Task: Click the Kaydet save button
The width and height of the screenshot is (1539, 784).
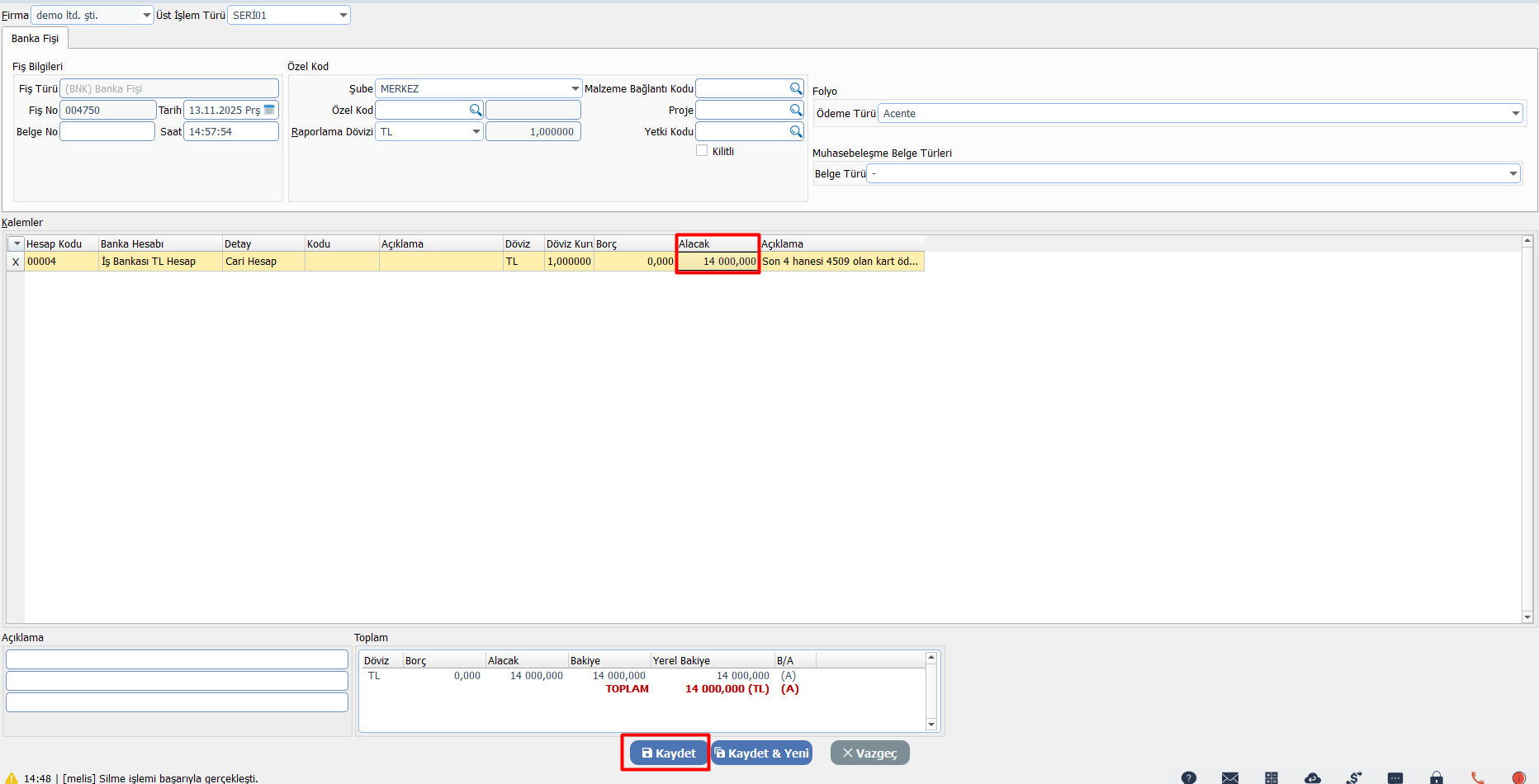Action: point(669,753)
